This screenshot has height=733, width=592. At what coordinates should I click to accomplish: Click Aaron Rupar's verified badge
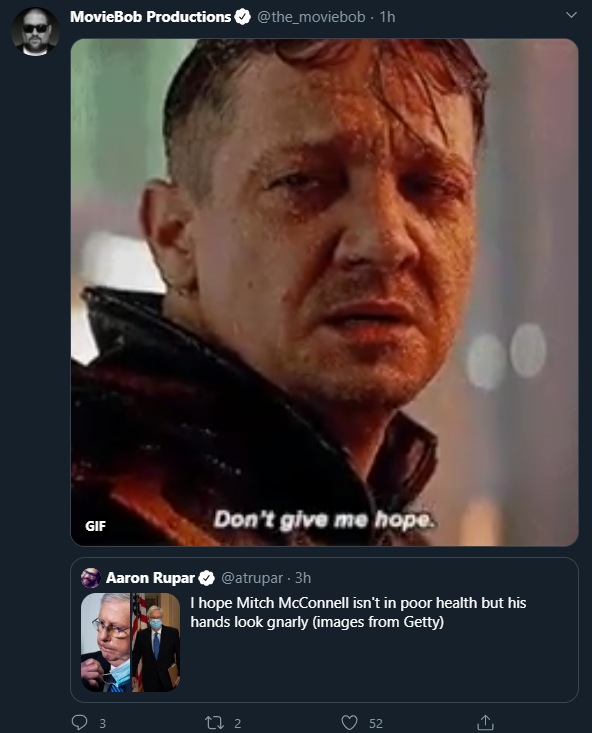(x=206, y=578)
